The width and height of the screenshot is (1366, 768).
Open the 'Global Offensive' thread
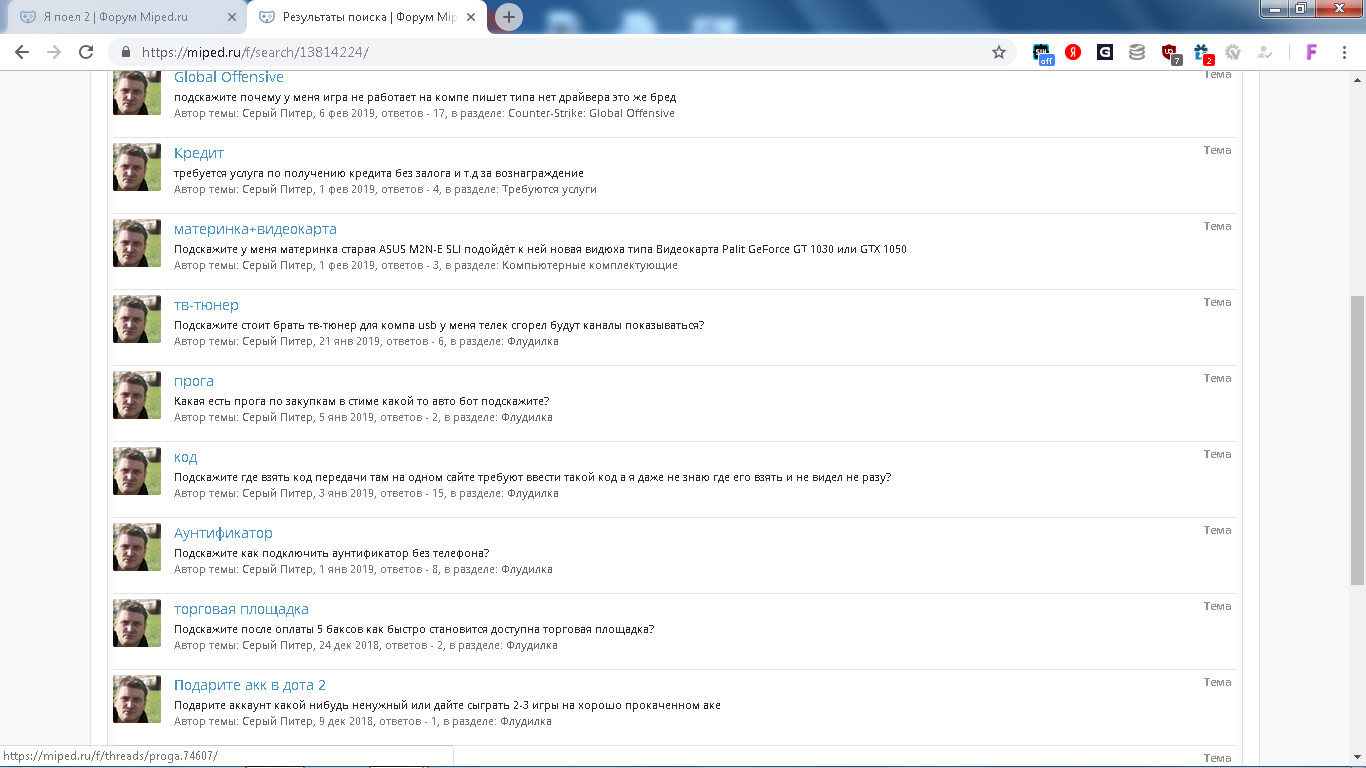(x=229, y=77)
